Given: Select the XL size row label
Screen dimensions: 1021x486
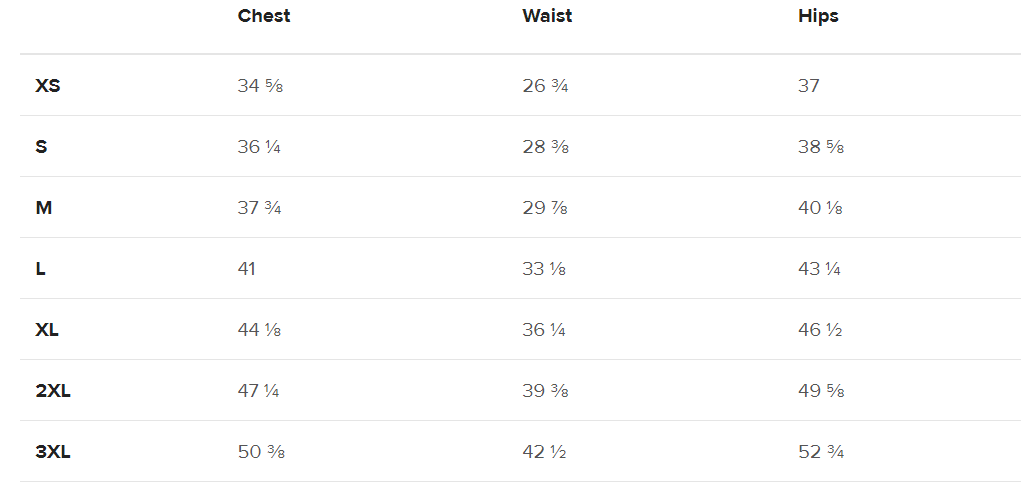Looking at the screenshot, I should click(x=47, y=330).
